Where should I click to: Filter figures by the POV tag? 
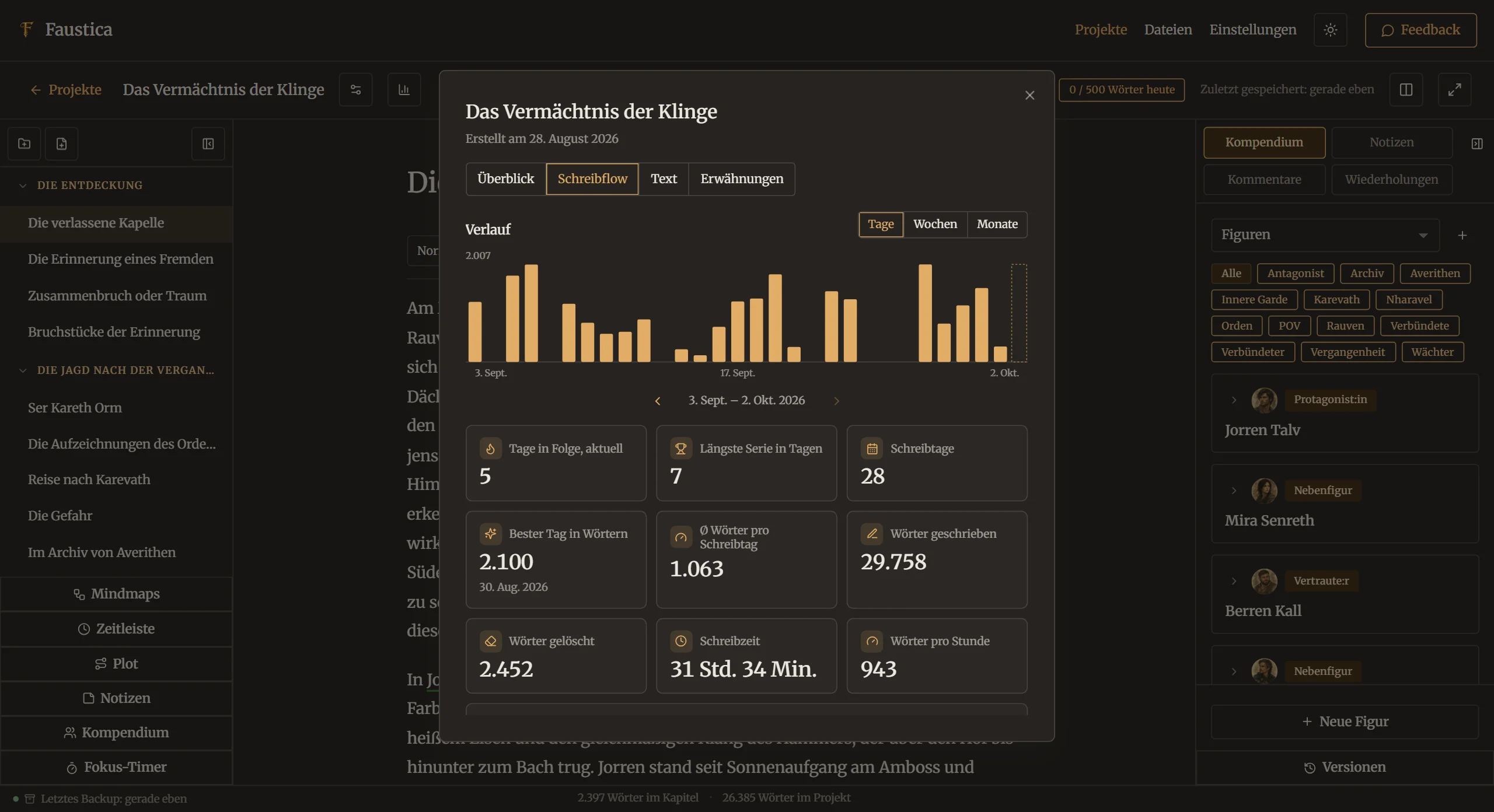coord(1289,325)
